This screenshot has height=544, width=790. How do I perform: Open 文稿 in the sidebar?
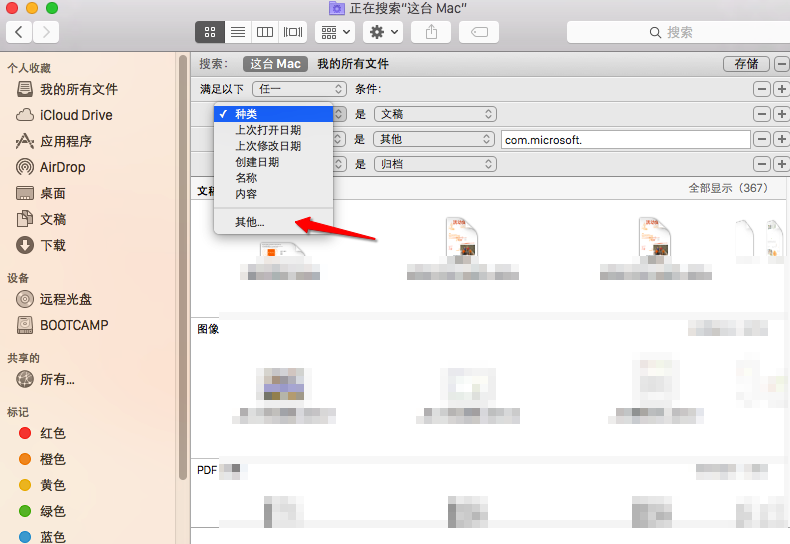tap(41, 219)
